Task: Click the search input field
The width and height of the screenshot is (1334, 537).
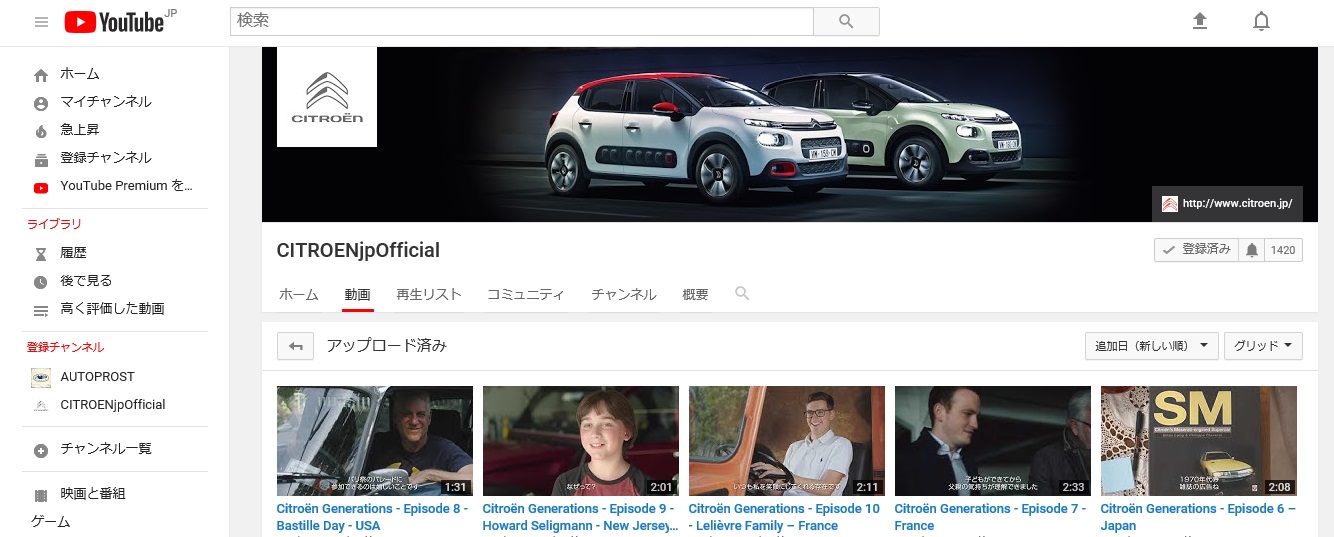Action: click(522, 21)
